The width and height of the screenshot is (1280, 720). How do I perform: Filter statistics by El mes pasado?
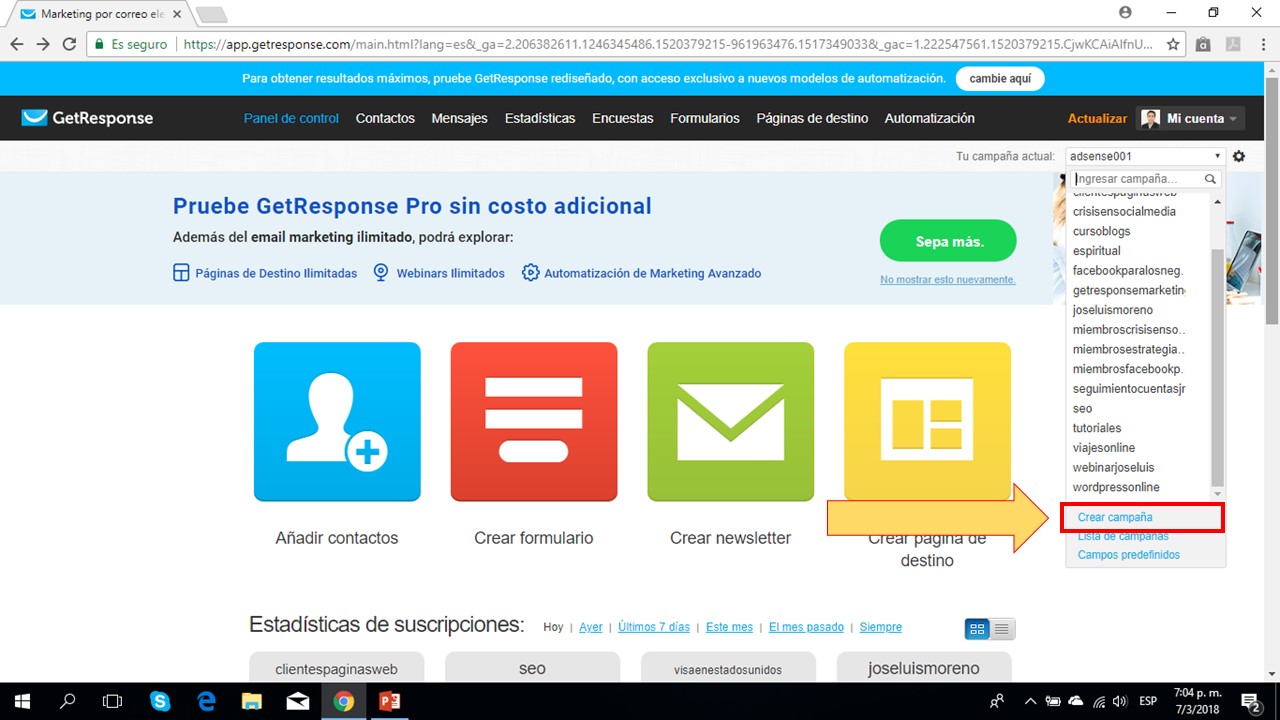tap(806, 627)
